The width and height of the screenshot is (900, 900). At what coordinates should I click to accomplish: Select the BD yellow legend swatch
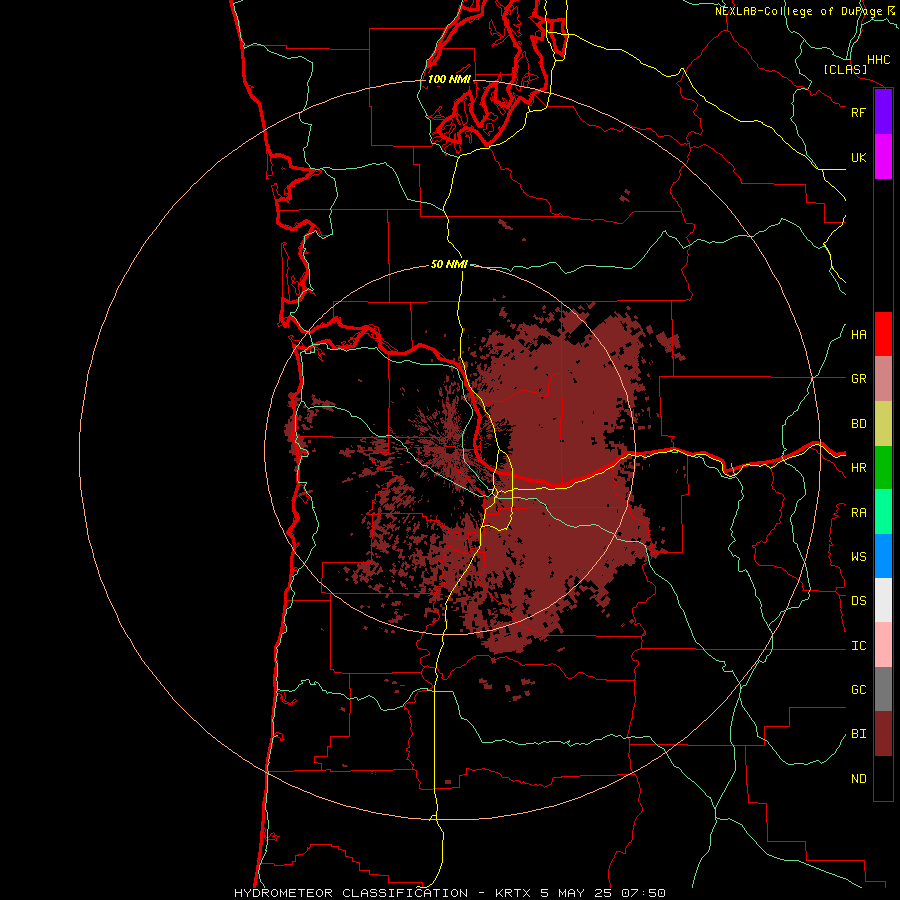(883, 424)
